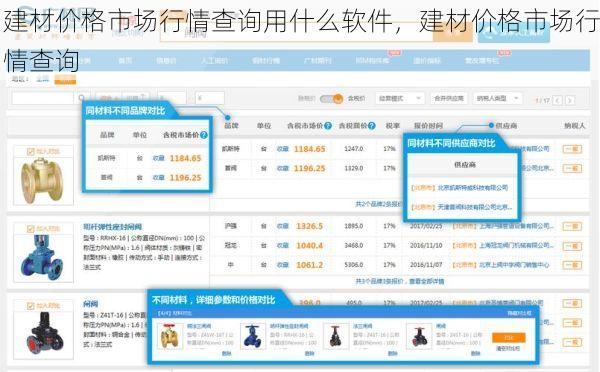The width and height of the screenshot is (600, 372).
Task: Click 收藏 for price 1040.4 row
Action: [x=282, y=245]
